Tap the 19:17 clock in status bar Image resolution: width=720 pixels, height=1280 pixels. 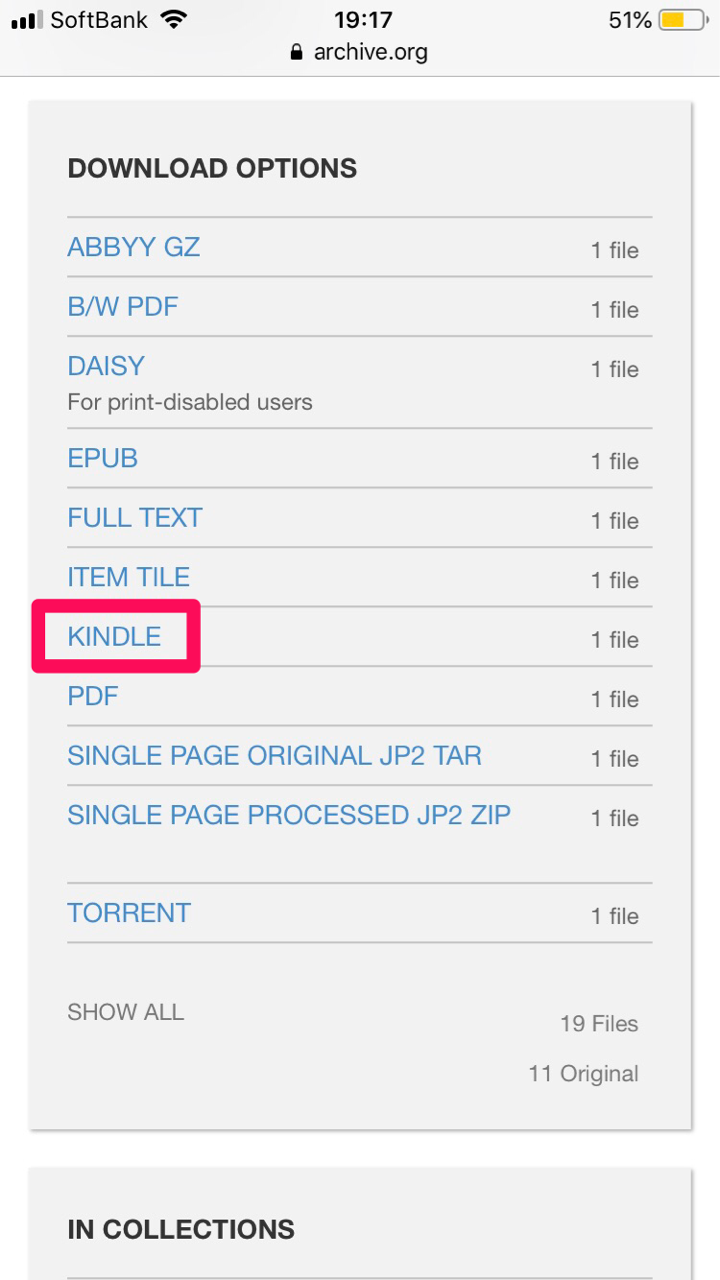[x=363, y=20]
